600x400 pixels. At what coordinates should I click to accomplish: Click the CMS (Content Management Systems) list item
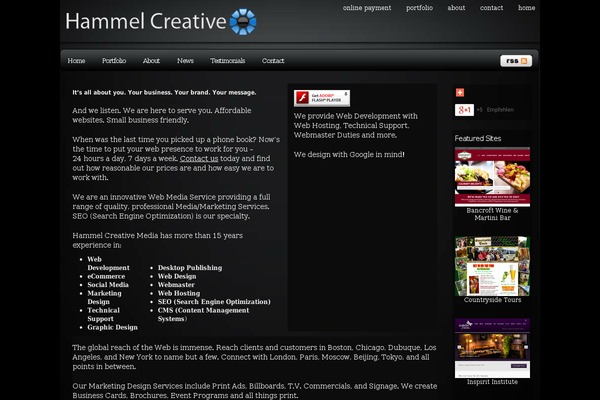point(203,314)
